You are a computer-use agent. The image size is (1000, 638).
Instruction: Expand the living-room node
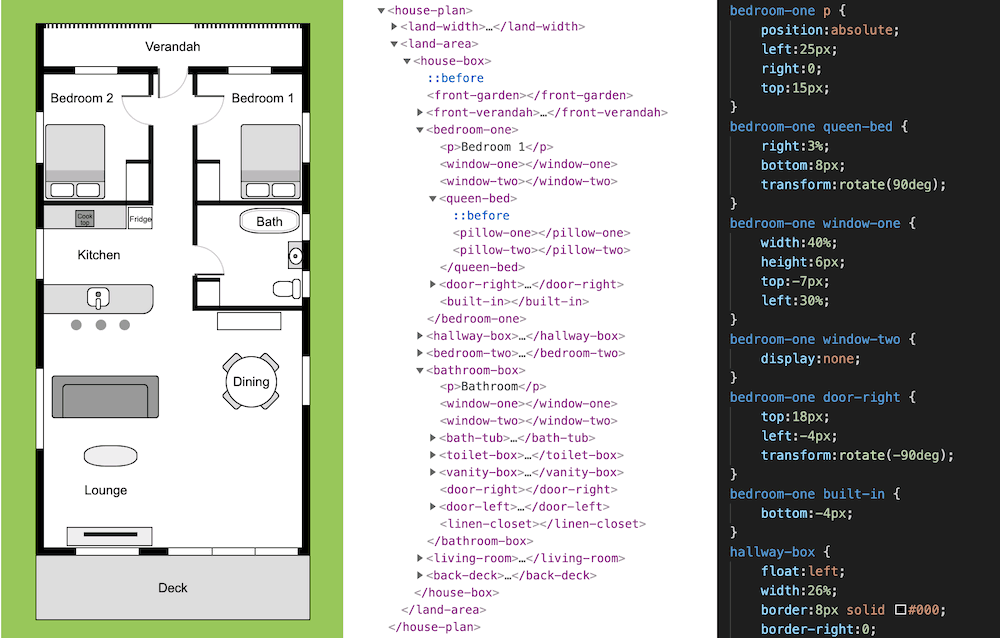[x=418, y=558]
